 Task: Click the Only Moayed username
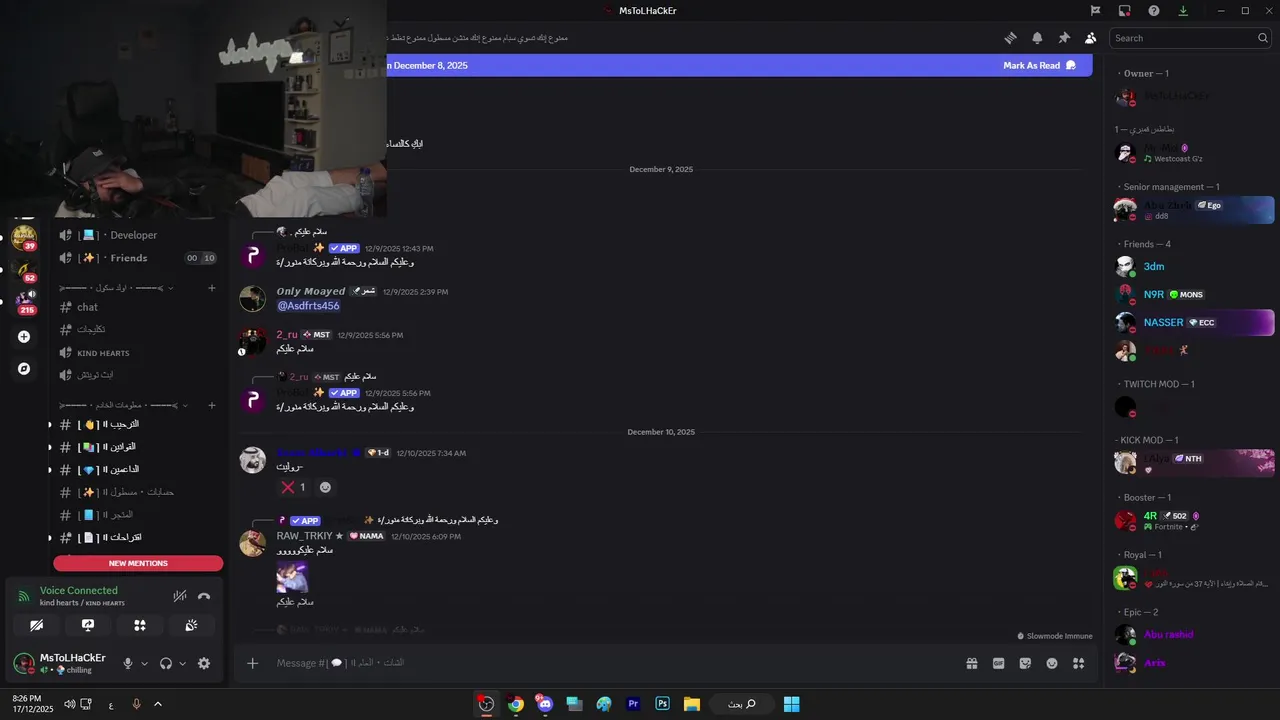pyautogui.click(x=311, y=291)
